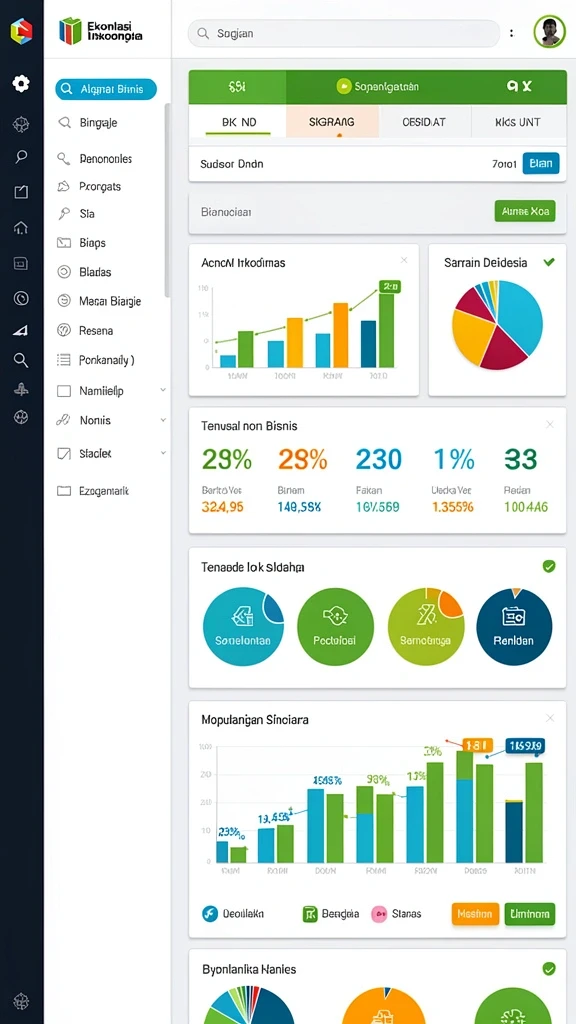The width and height of the screenshot is (576, 1024).
Task: Open the Sla sidebar item
Action: [x=76, y=214]
